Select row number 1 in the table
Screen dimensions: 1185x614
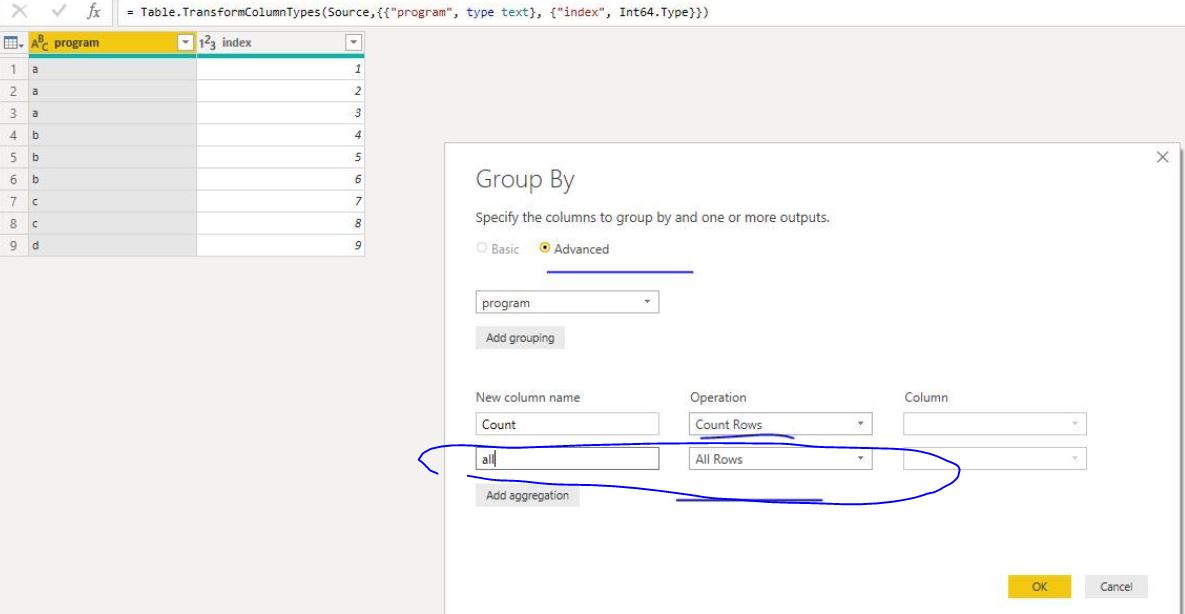click(14, 69)
